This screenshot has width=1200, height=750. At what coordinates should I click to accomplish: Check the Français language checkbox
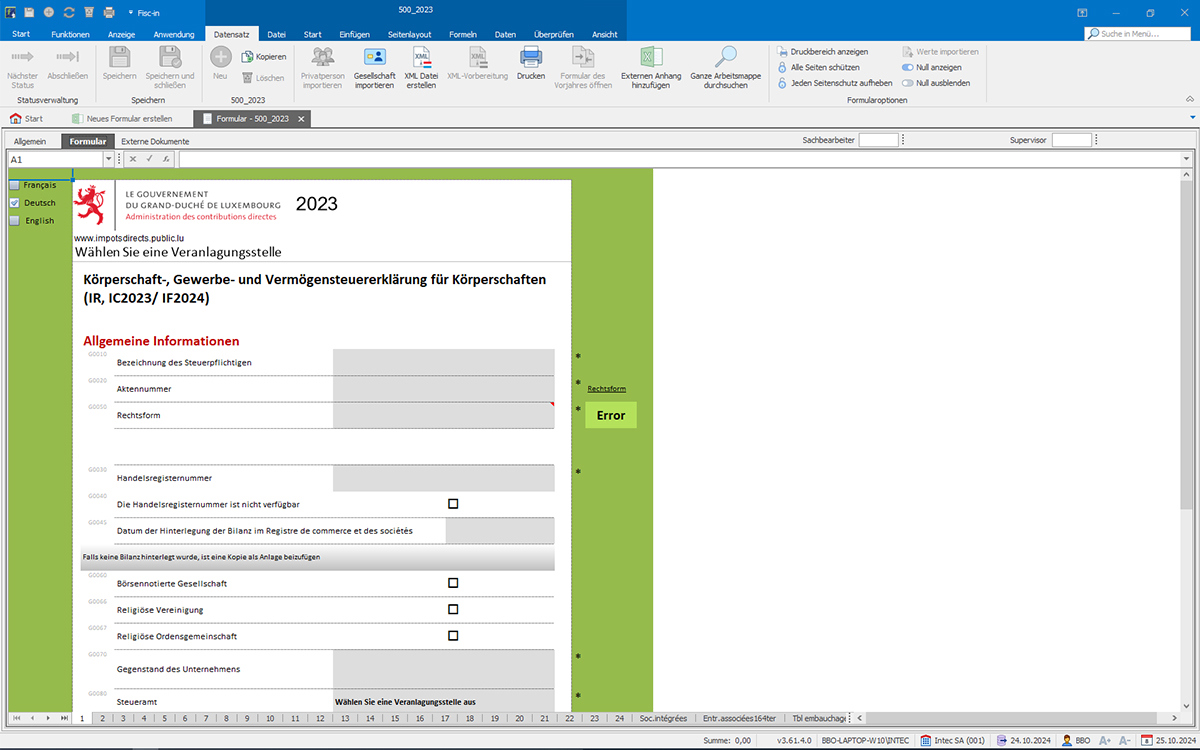[14, 185]
